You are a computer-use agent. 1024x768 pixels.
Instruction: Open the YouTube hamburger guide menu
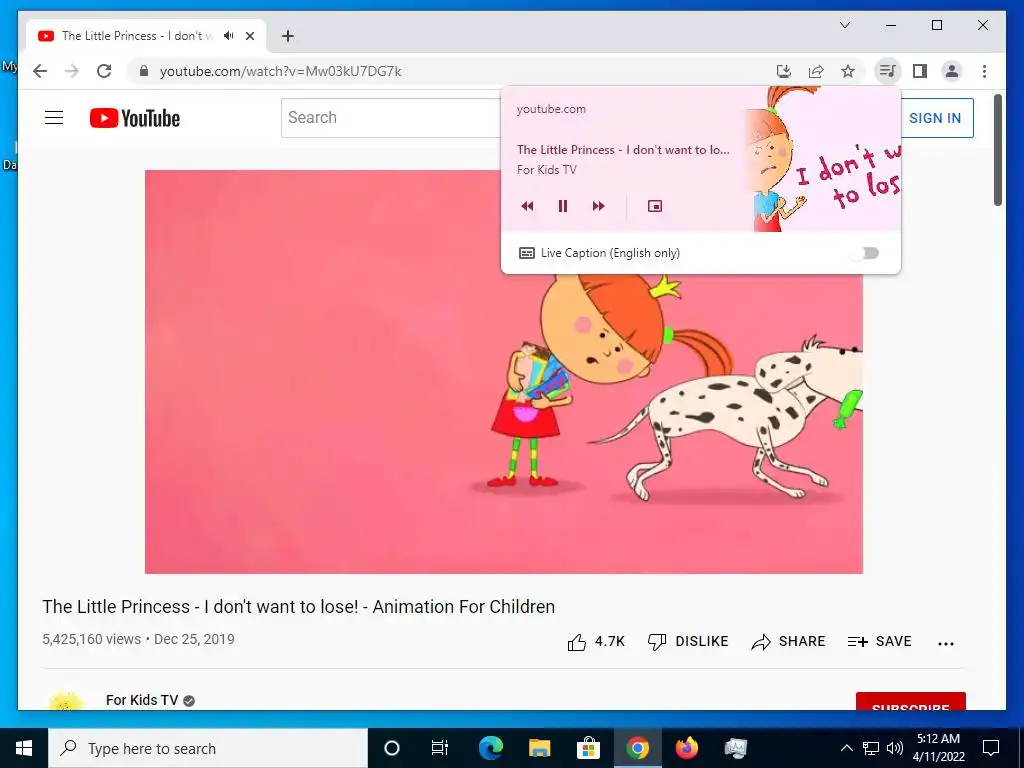pyautogui.click(x=54, y=118)
